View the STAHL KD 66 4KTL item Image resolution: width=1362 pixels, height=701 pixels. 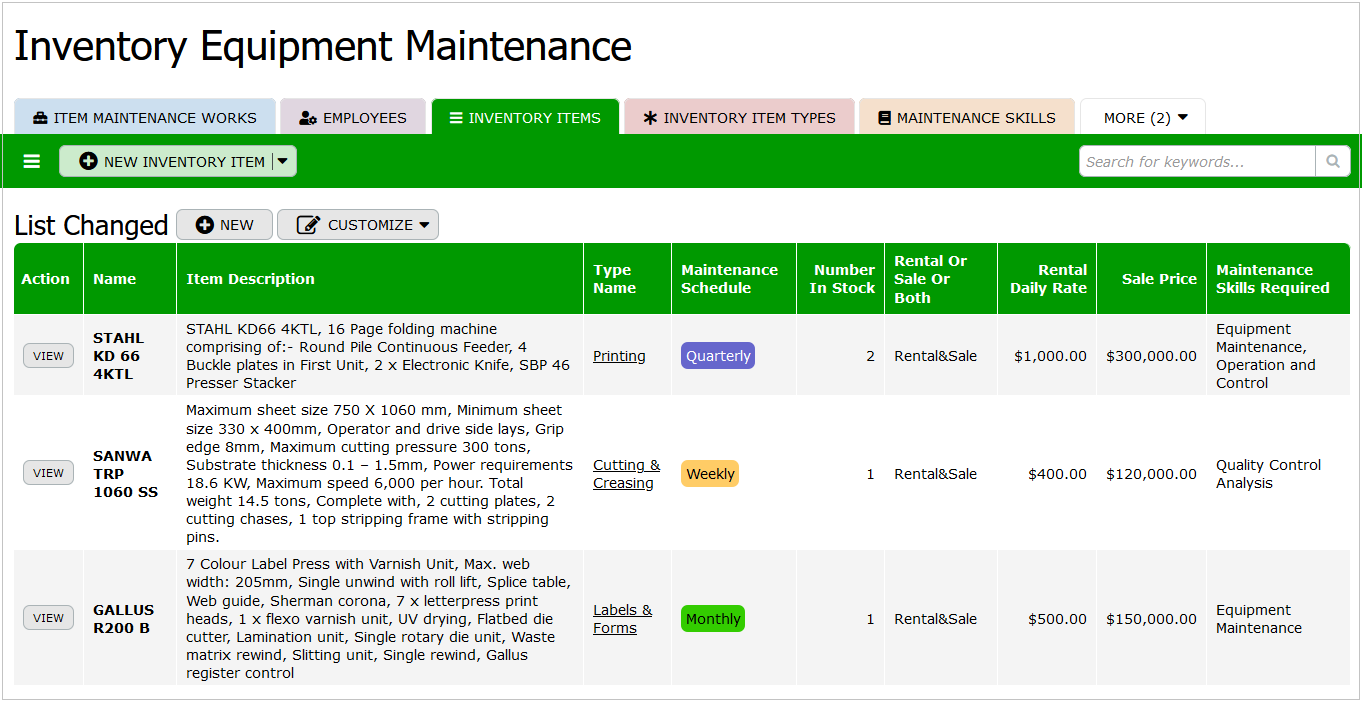pos(48,356)
